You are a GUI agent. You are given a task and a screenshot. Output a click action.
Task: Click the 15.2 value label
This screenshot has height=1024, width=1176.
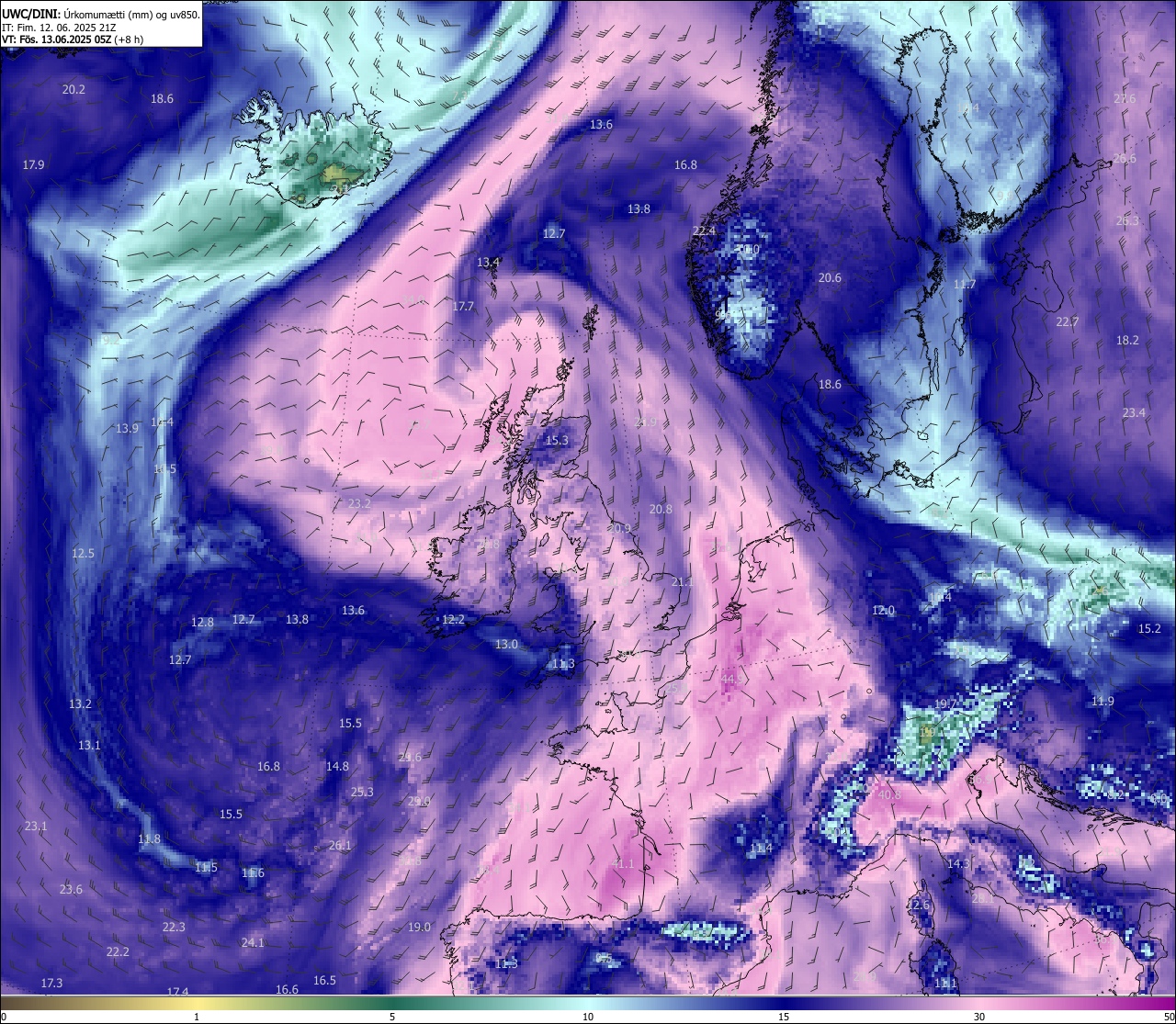[1149, 628]
